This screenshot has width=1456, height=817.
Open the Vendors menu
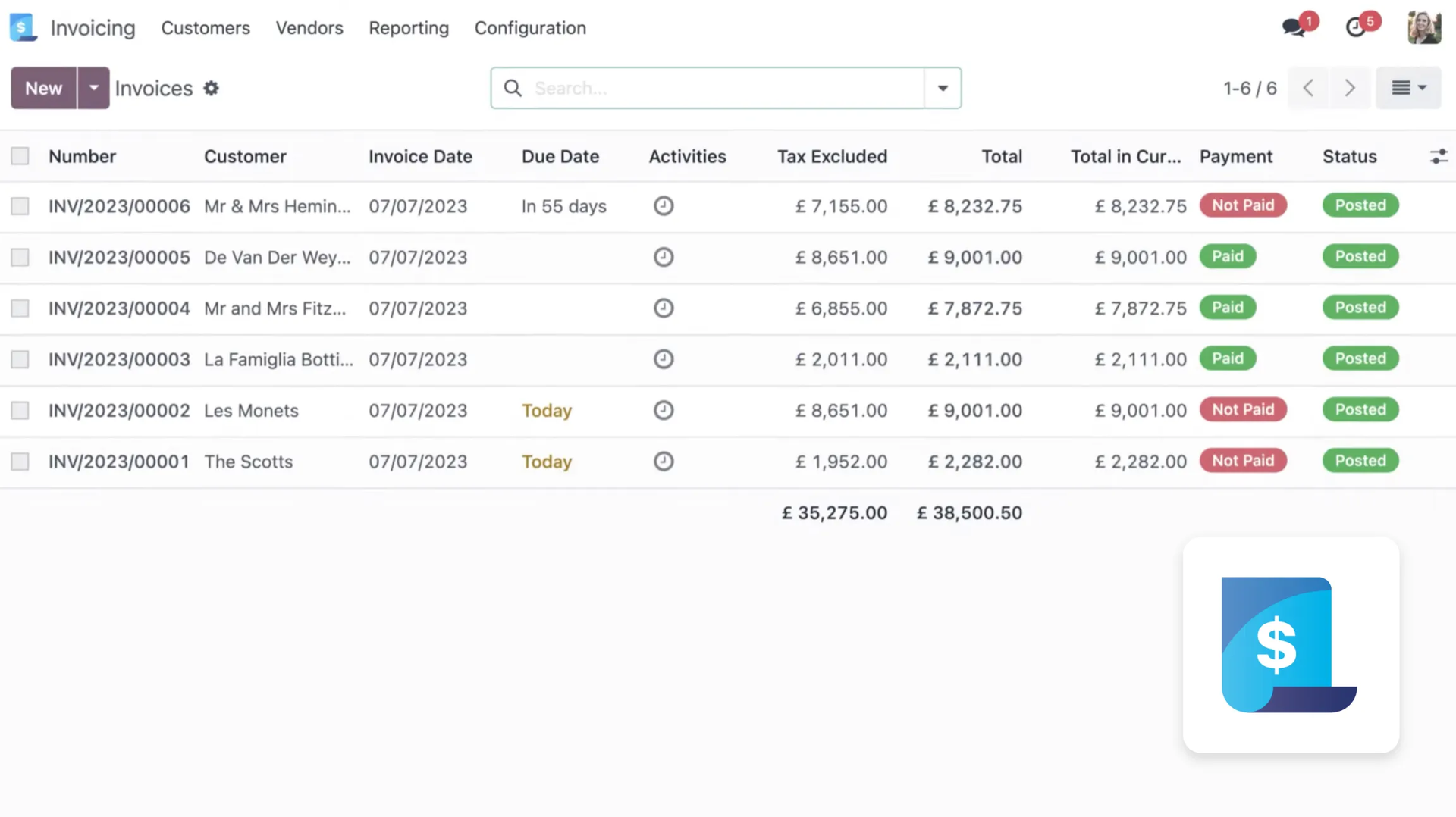coord(309,28)
